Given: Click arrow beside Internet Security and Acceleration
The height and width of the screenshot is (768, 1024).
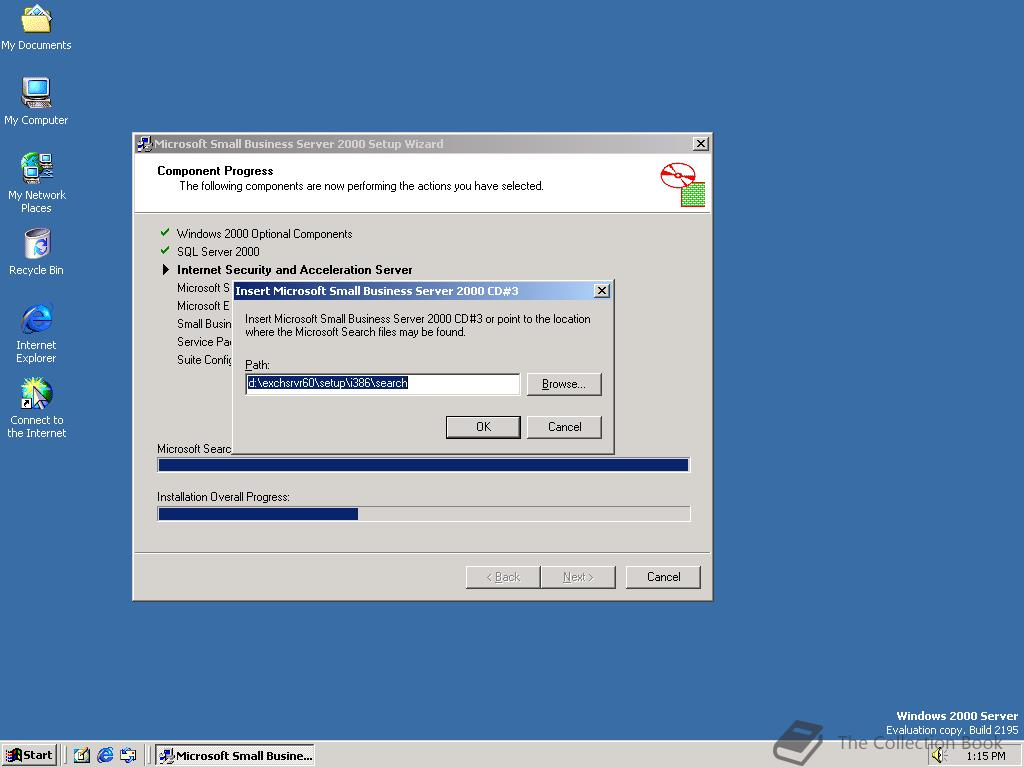Looking at the screenshot, I should [166, 270].
